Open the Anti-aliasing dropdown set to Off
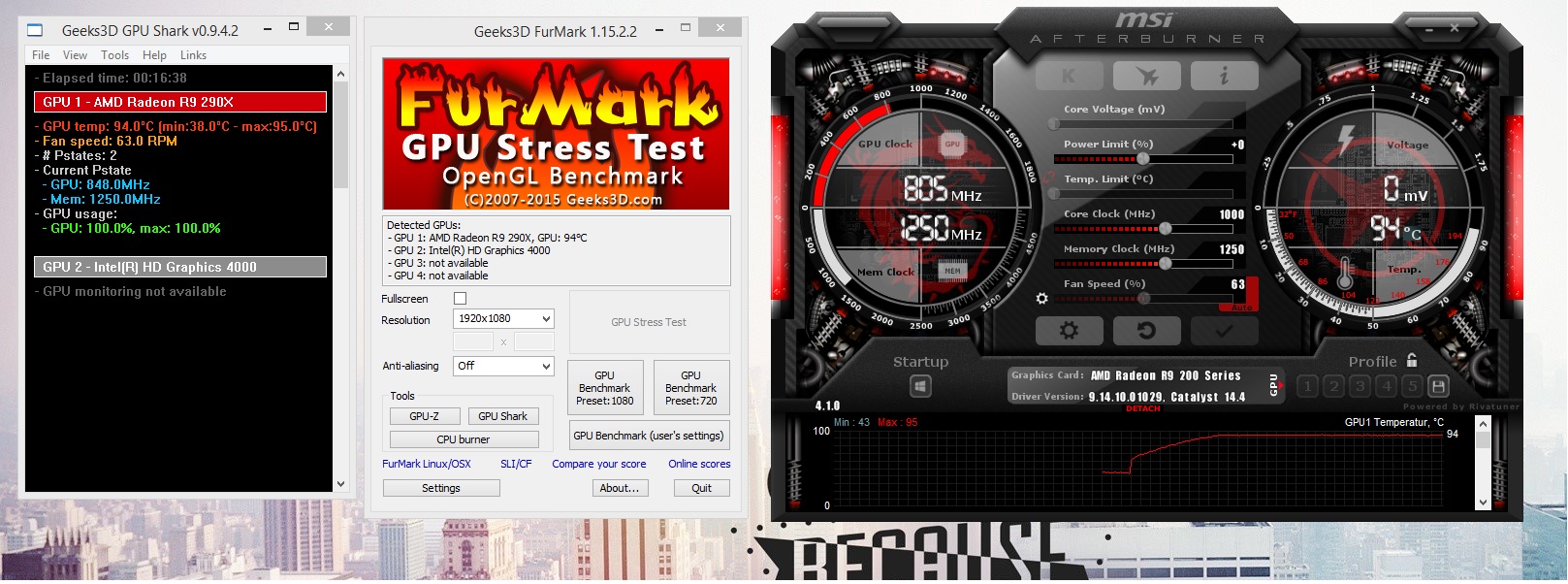 tap(503, 366)
